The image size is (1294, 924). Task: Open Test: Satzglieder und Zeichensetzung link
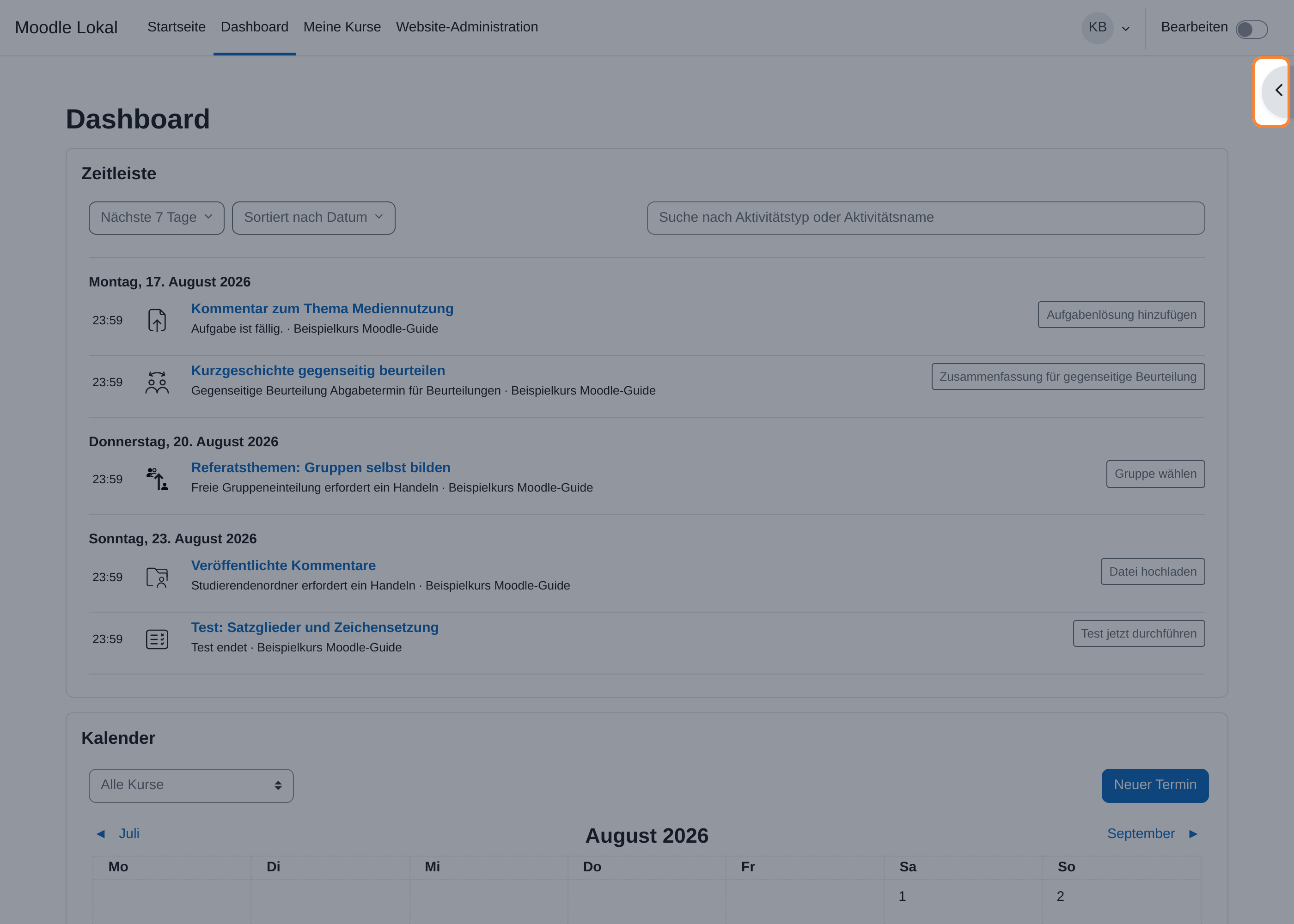[x=315, y=627]
